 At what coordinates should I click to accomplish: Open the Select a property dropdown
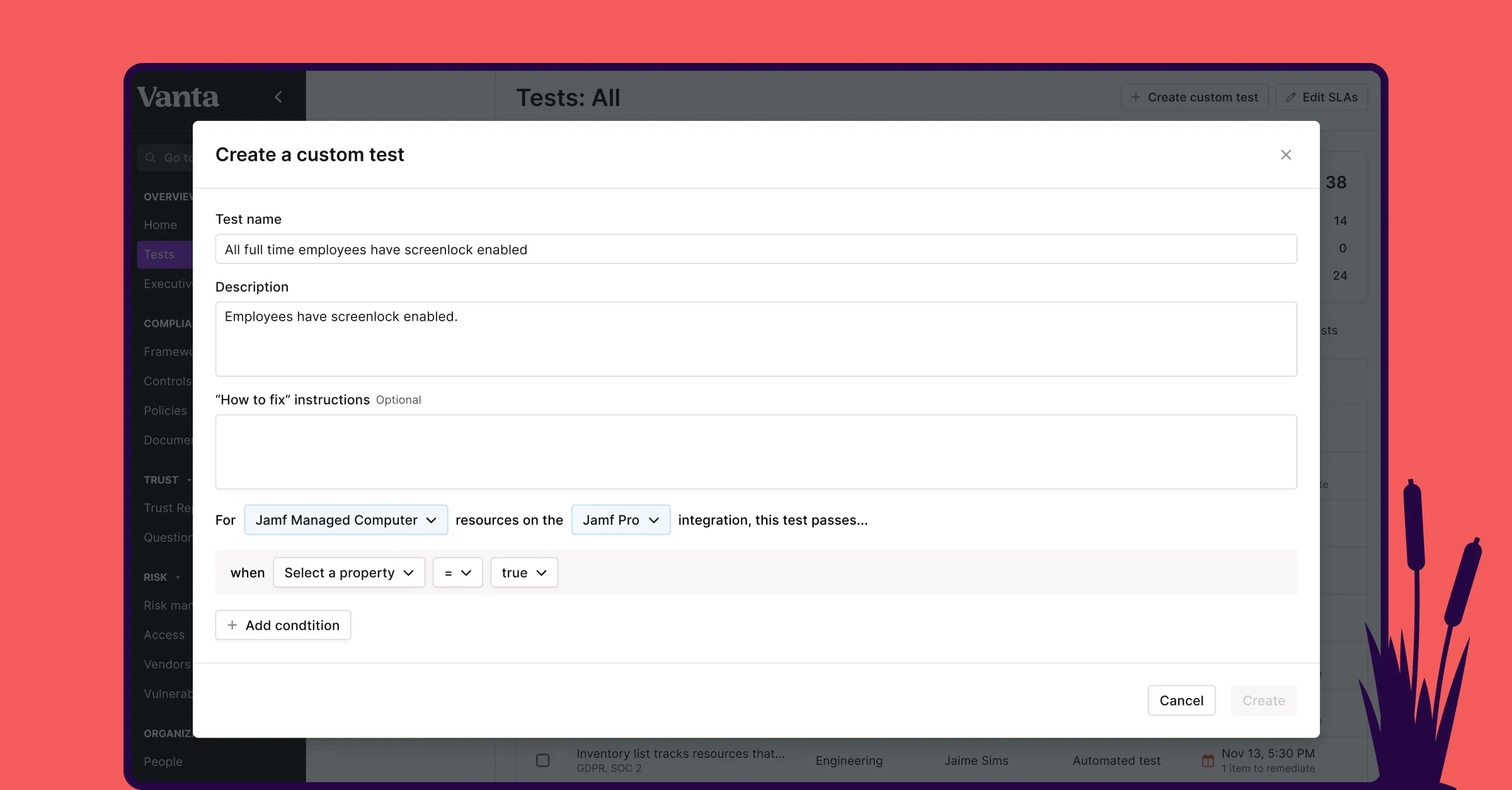349,572
